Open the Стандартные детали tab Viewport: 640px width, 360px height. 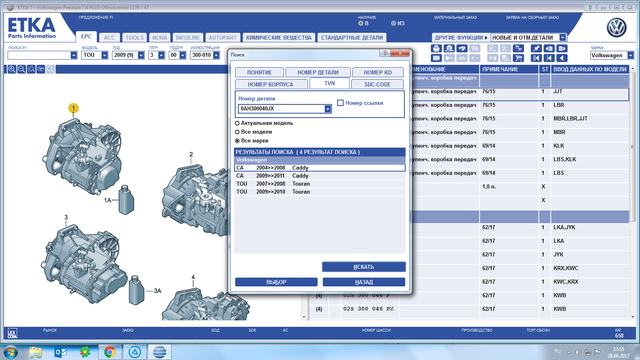[x=352, y=38]
